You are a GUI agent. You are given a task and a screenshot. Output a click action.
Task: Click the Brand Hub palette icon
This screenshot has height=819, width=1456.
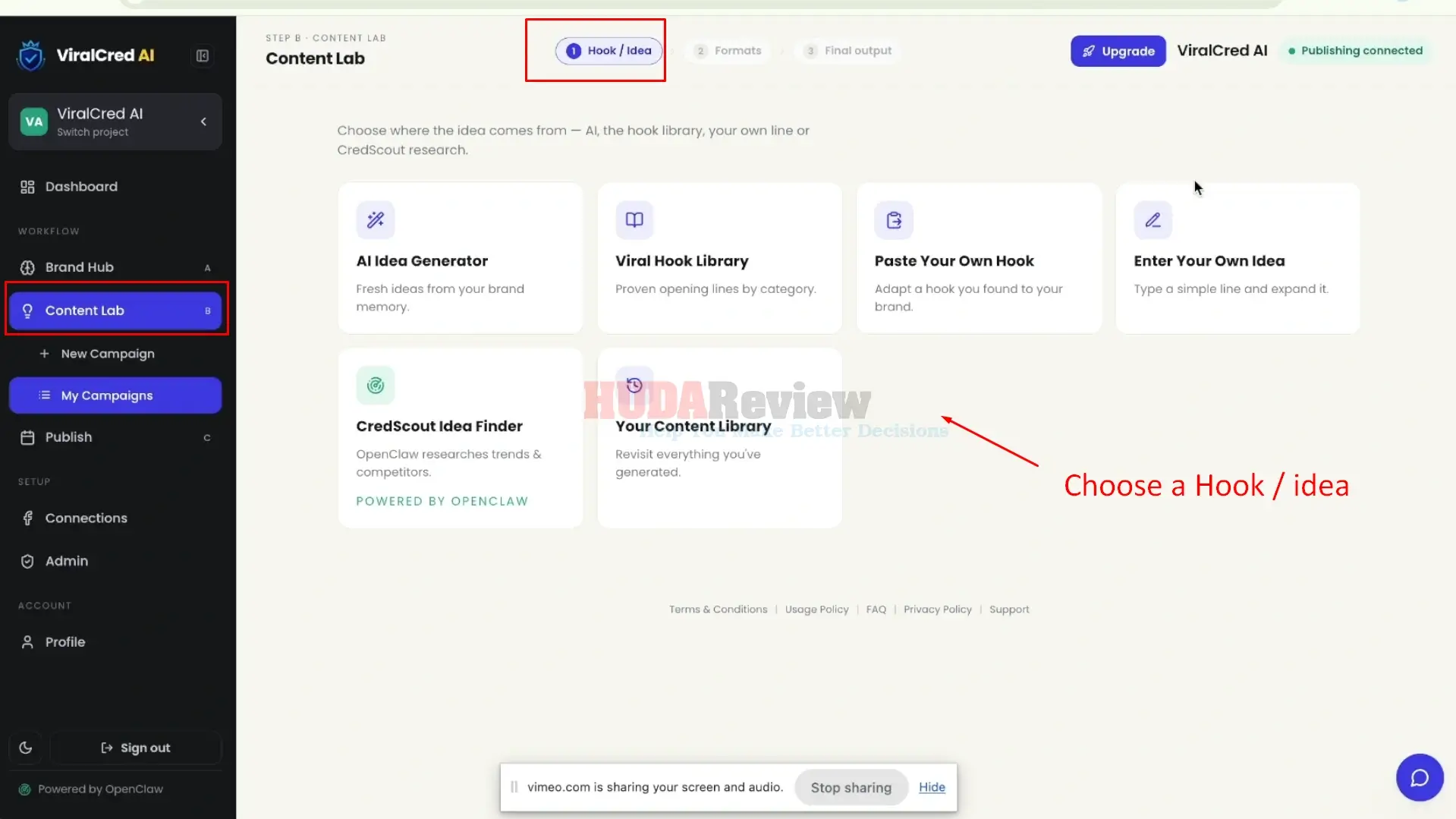27,267
